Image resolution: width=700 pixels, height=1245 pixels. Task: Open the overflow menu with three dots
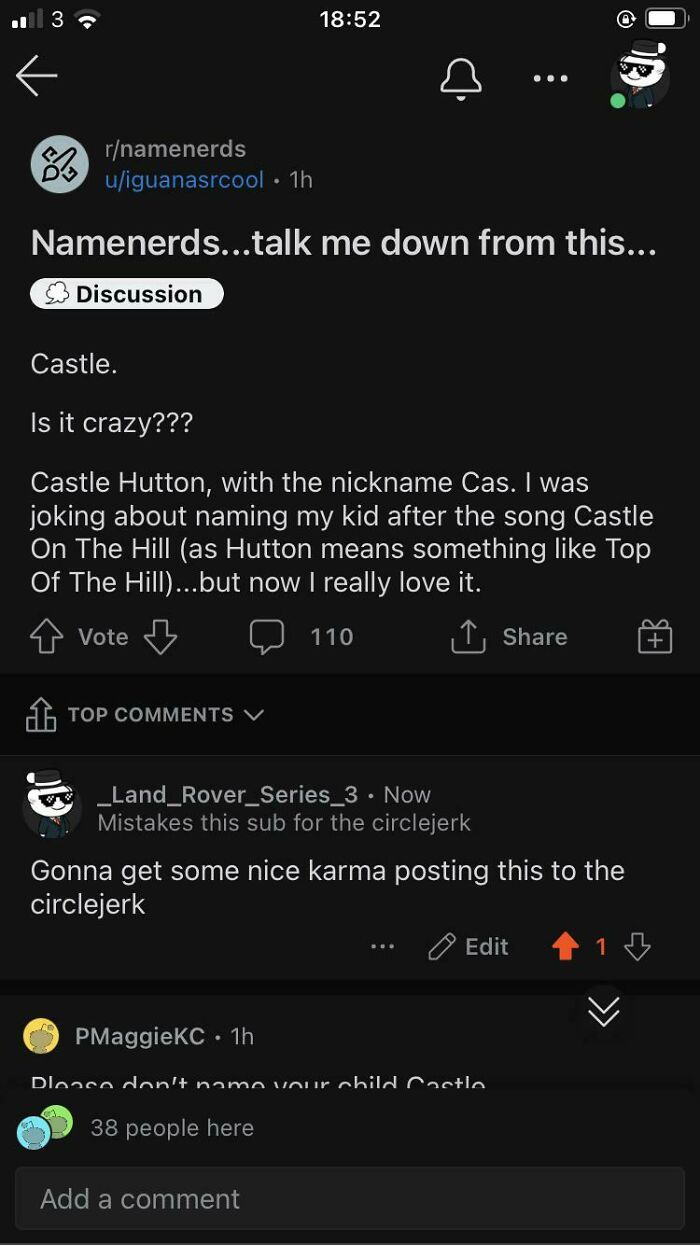click(x=550, y=78)
